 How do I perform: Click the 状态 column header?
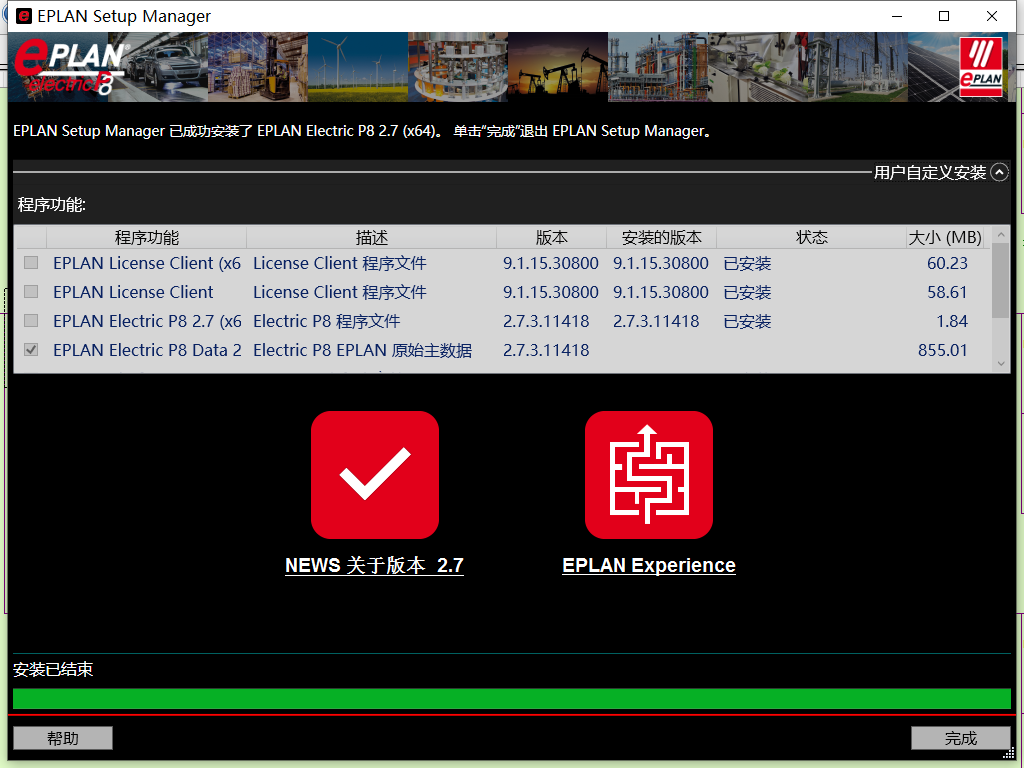click(811, 237)
